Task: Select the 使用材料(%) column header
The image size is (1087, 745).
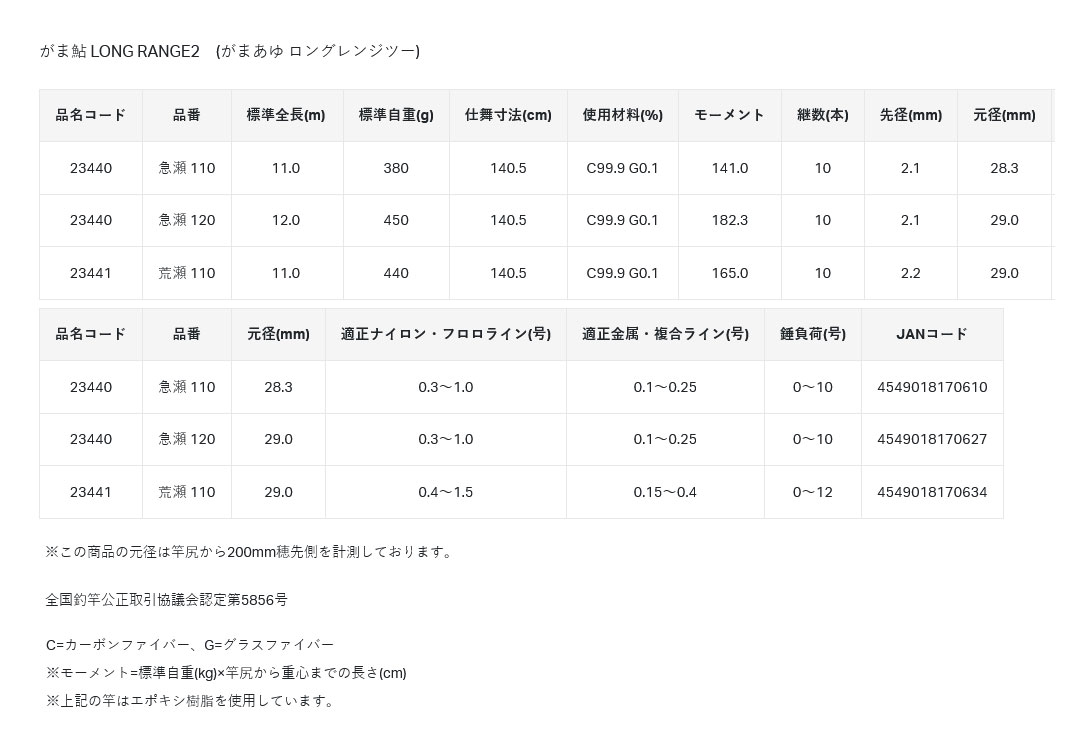Action: coord(622,115)
